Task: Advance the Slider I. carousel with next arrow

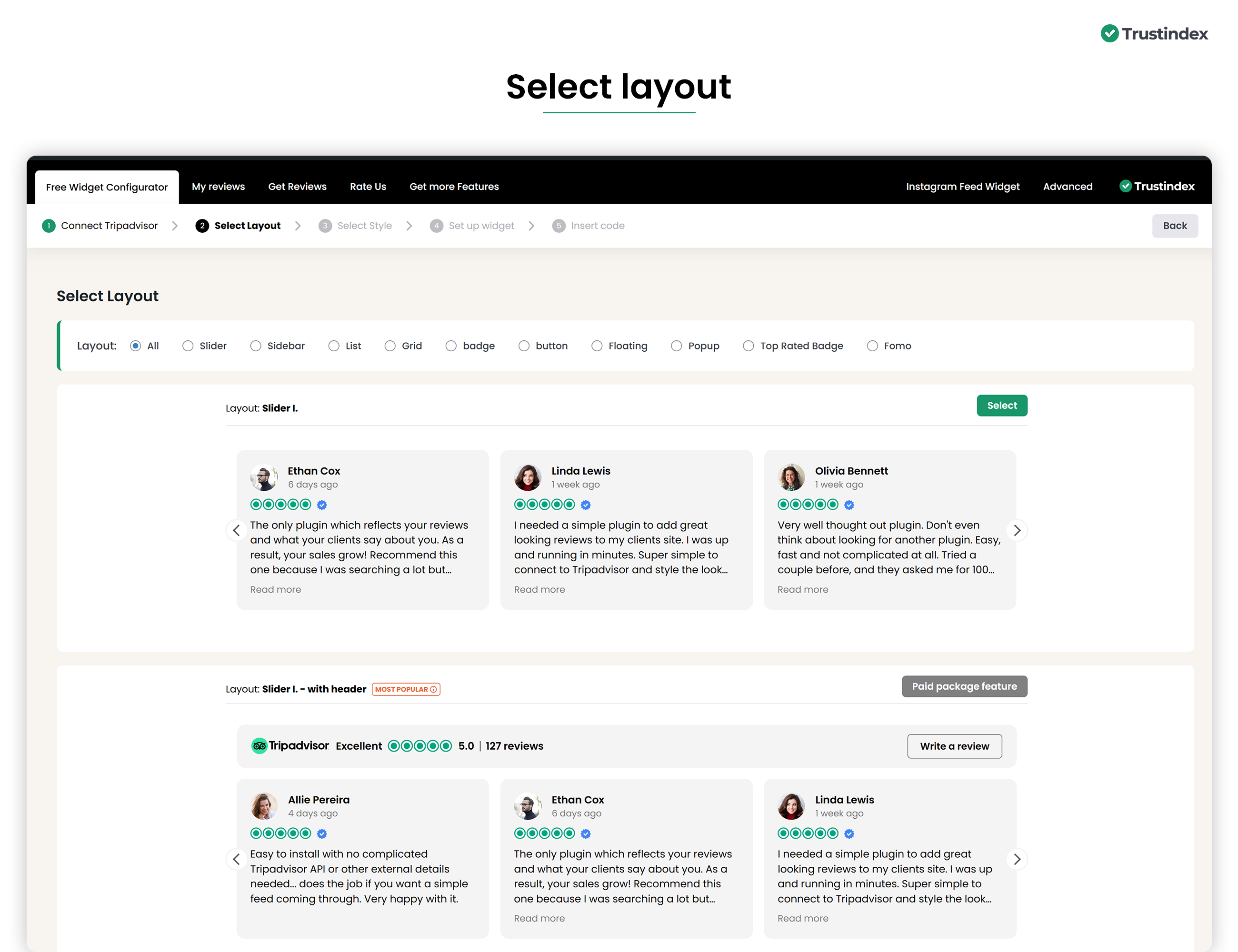Action: (1017, 530)
